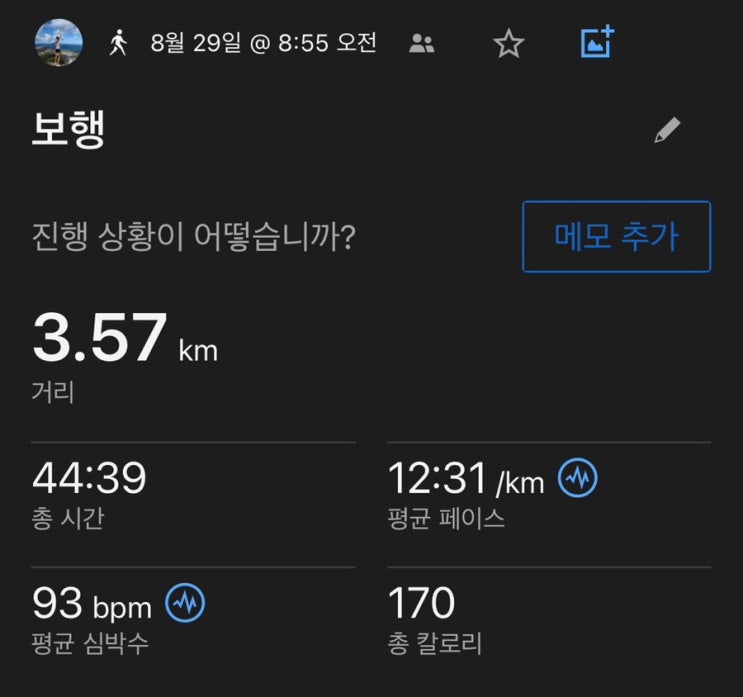Tap the 170 total calories value
Viewport: 743px width, 697px height.
click(421, 603)
